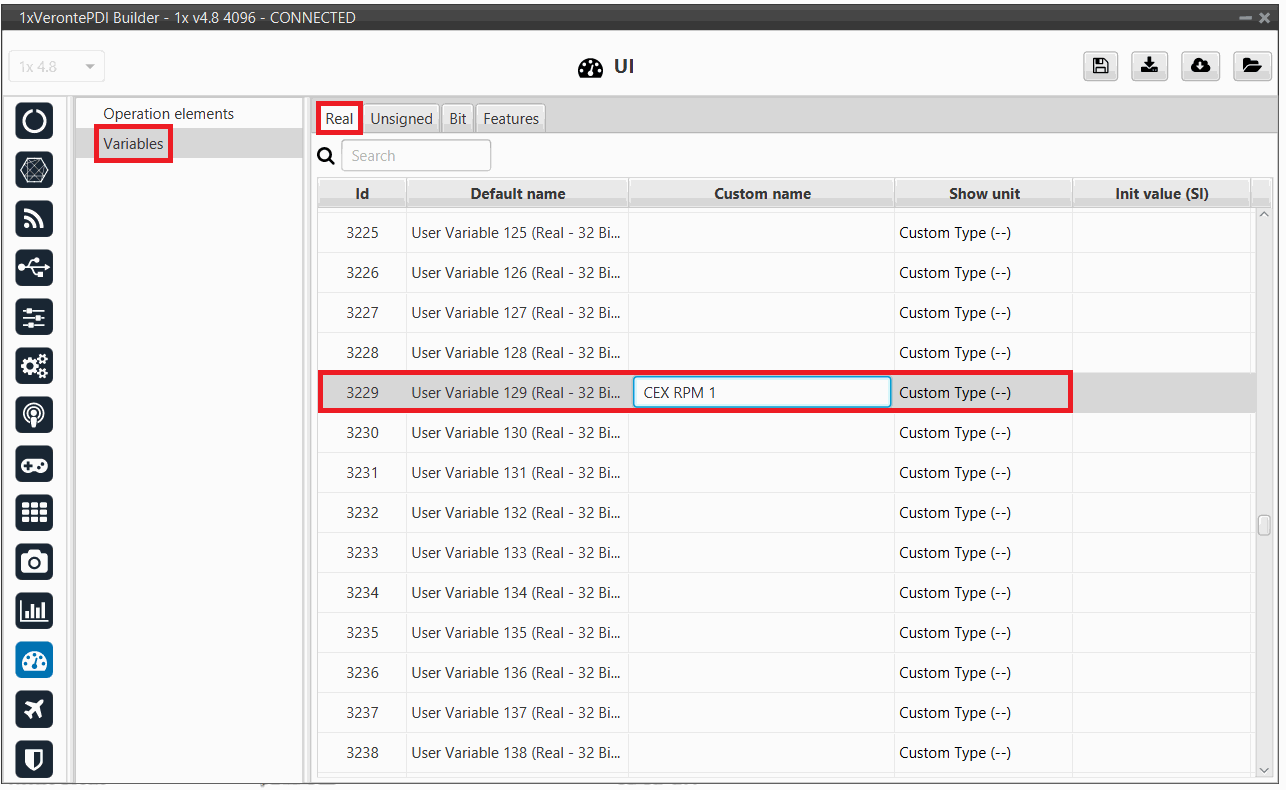The height and width of the screenshot is (790, 1286).
Task: Open the USB connections sidebar icon
Action: (34, 268)
